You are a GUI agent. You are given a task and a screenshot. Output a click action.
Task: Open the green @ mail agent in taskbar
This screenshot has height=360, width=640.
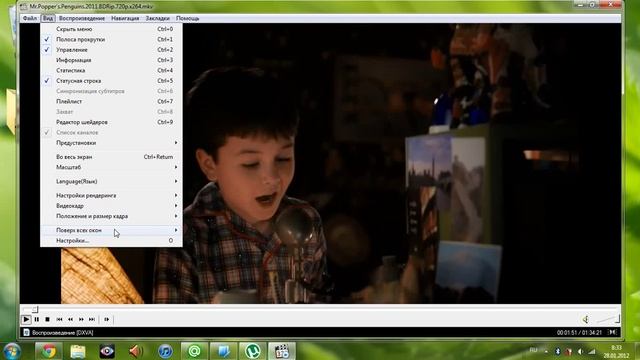194,351
